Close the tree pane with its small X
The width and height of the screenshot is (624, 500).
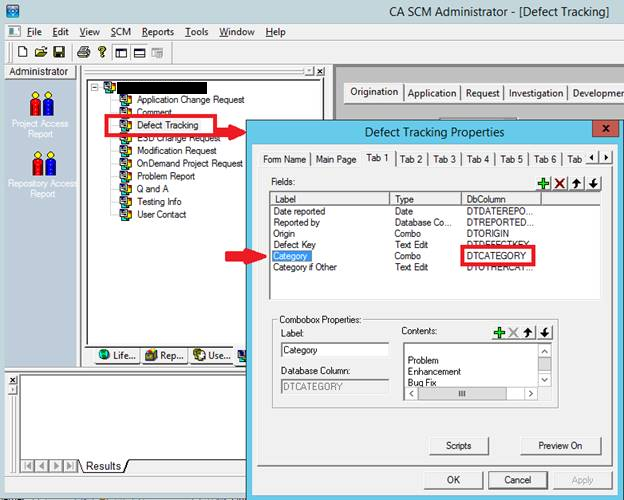pos(320,72)
